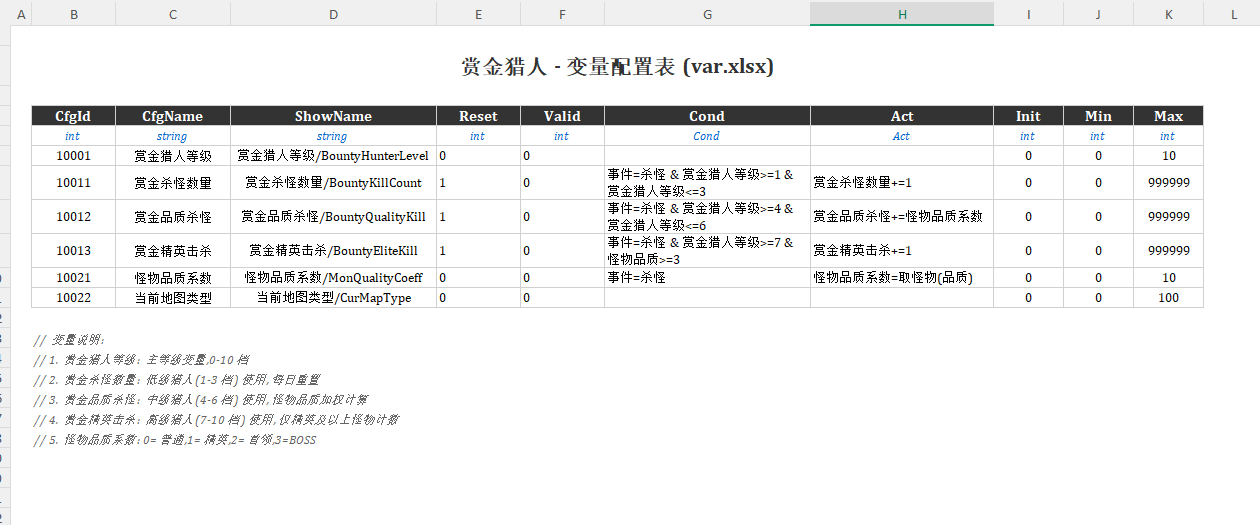Click the CfgId table header cell

click(74, 116)
